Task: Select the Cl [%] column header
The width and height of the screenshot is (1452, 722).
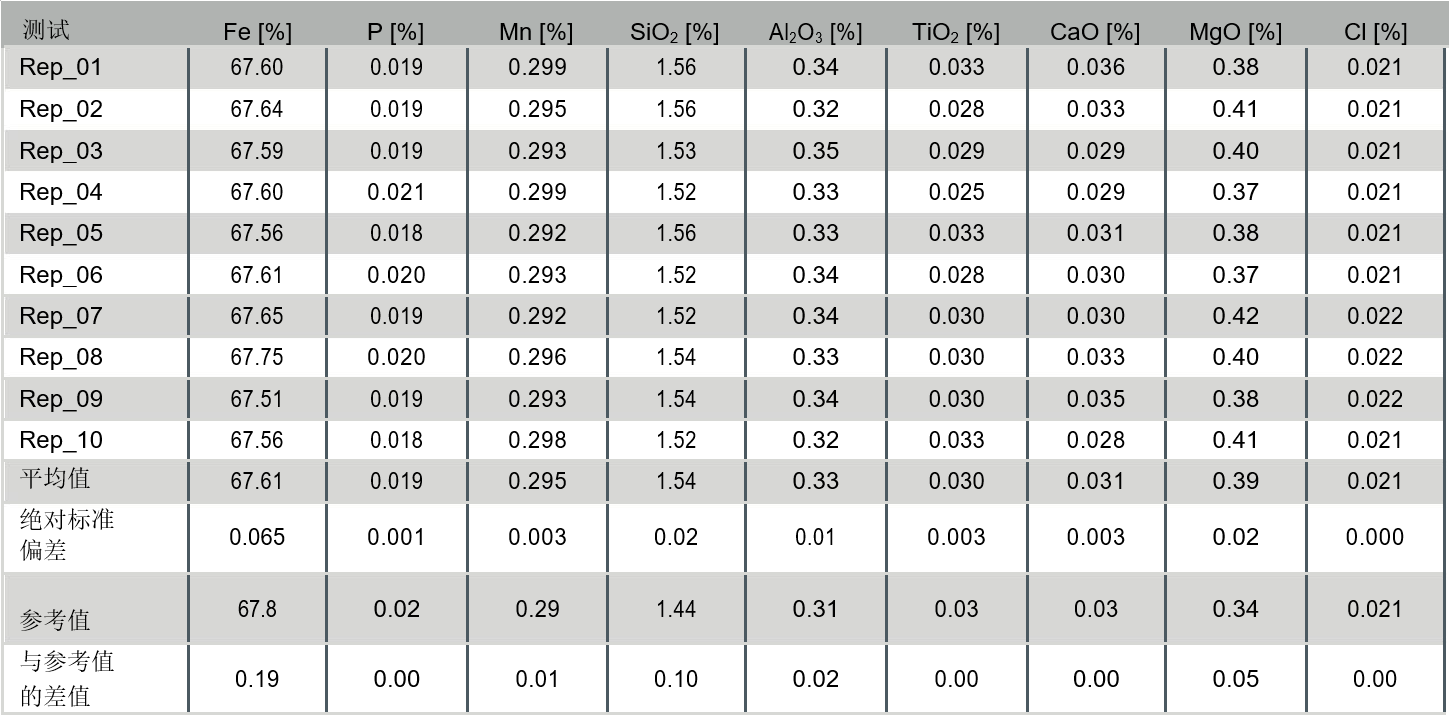Action: [x=1375, y=32]
